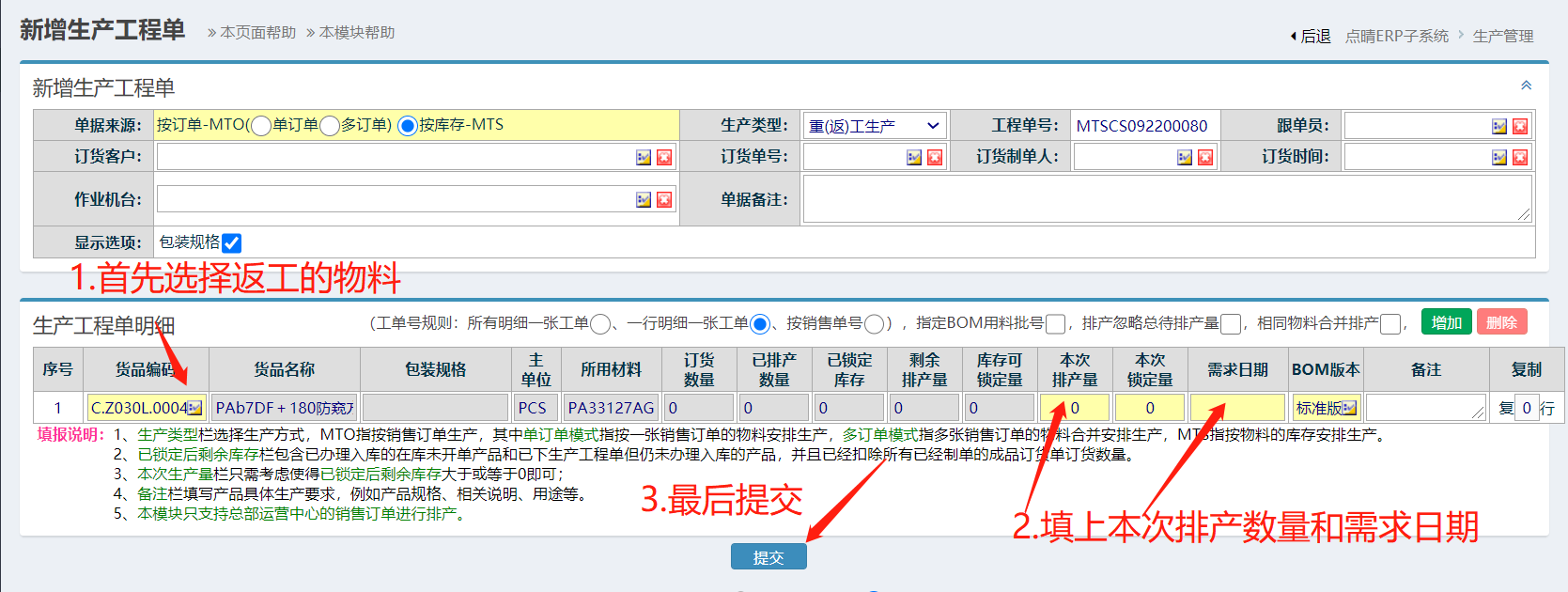Enable 指定BOM用料批号 checkbox

point(1055,324)
